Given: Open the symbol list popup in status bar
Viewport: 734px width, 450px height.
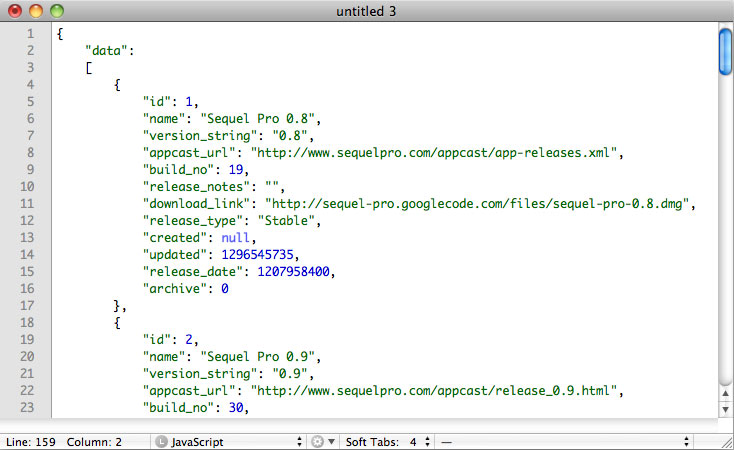Looking at the screenshot, I should 565,442.
